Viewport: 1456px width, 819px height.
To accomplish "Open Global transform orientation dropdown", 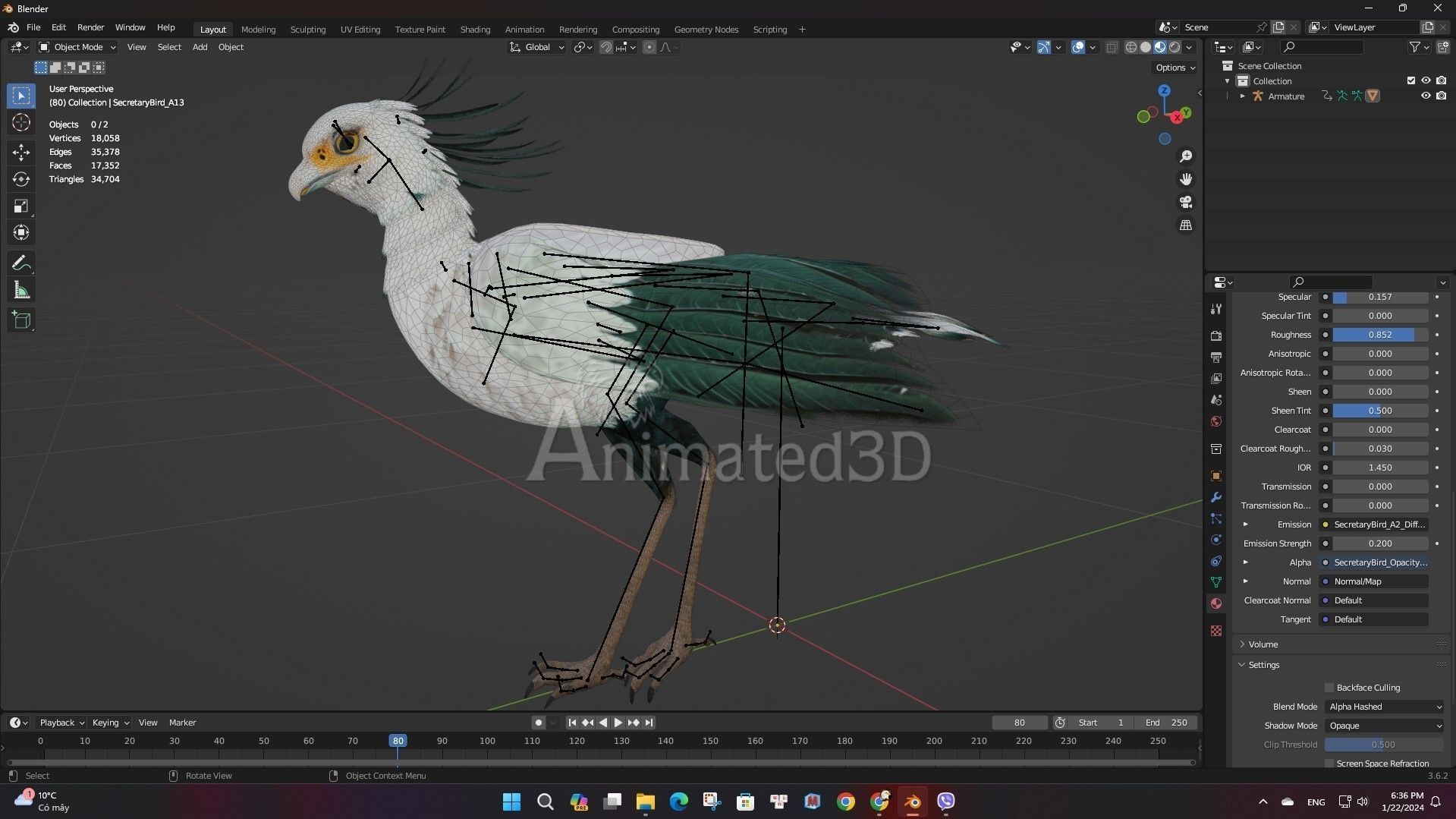I will 536,47.
